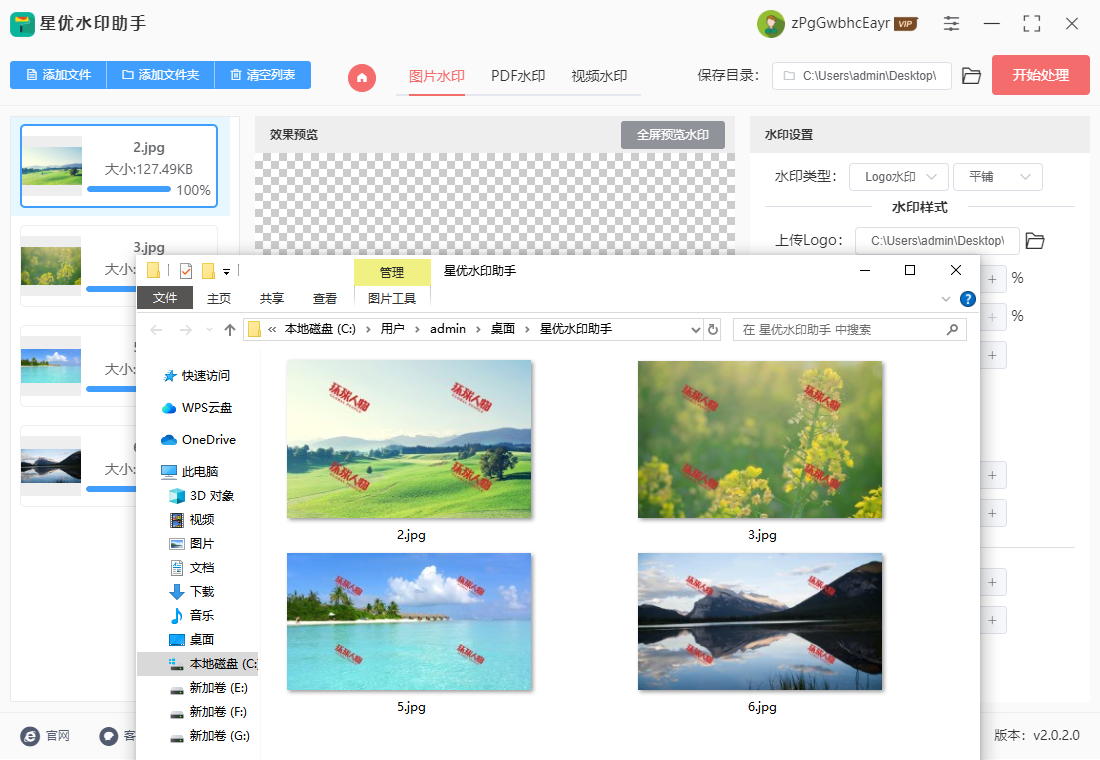Click the VIP badge
Screen dimensions: 1100x760
(x=906, y=24)
